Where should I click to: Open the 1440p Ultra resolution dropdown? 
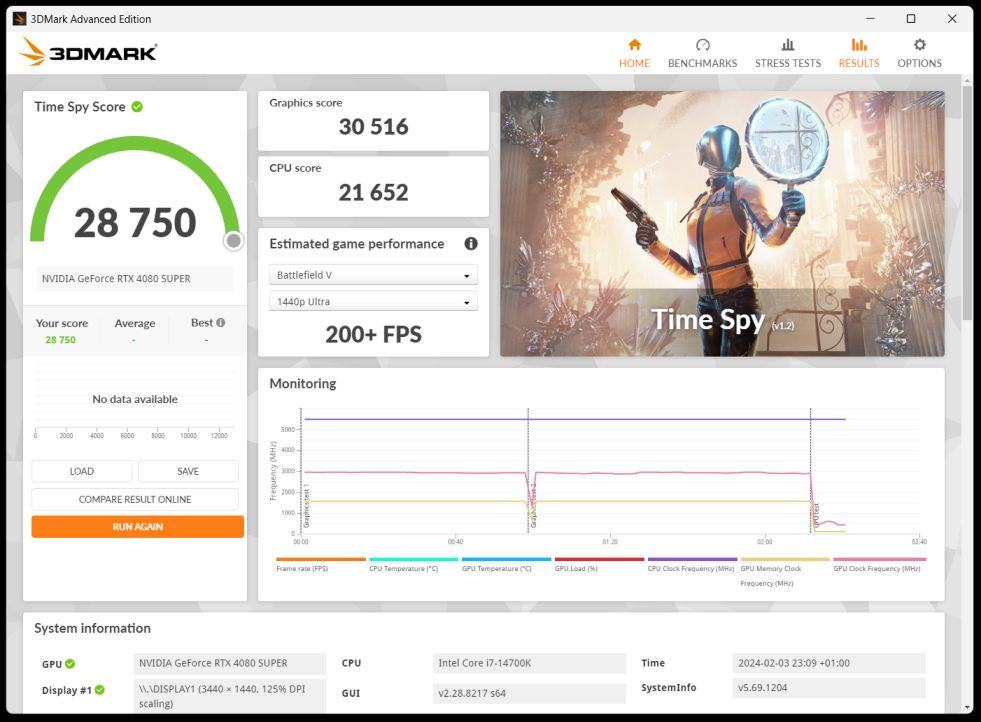pos(373,302)
